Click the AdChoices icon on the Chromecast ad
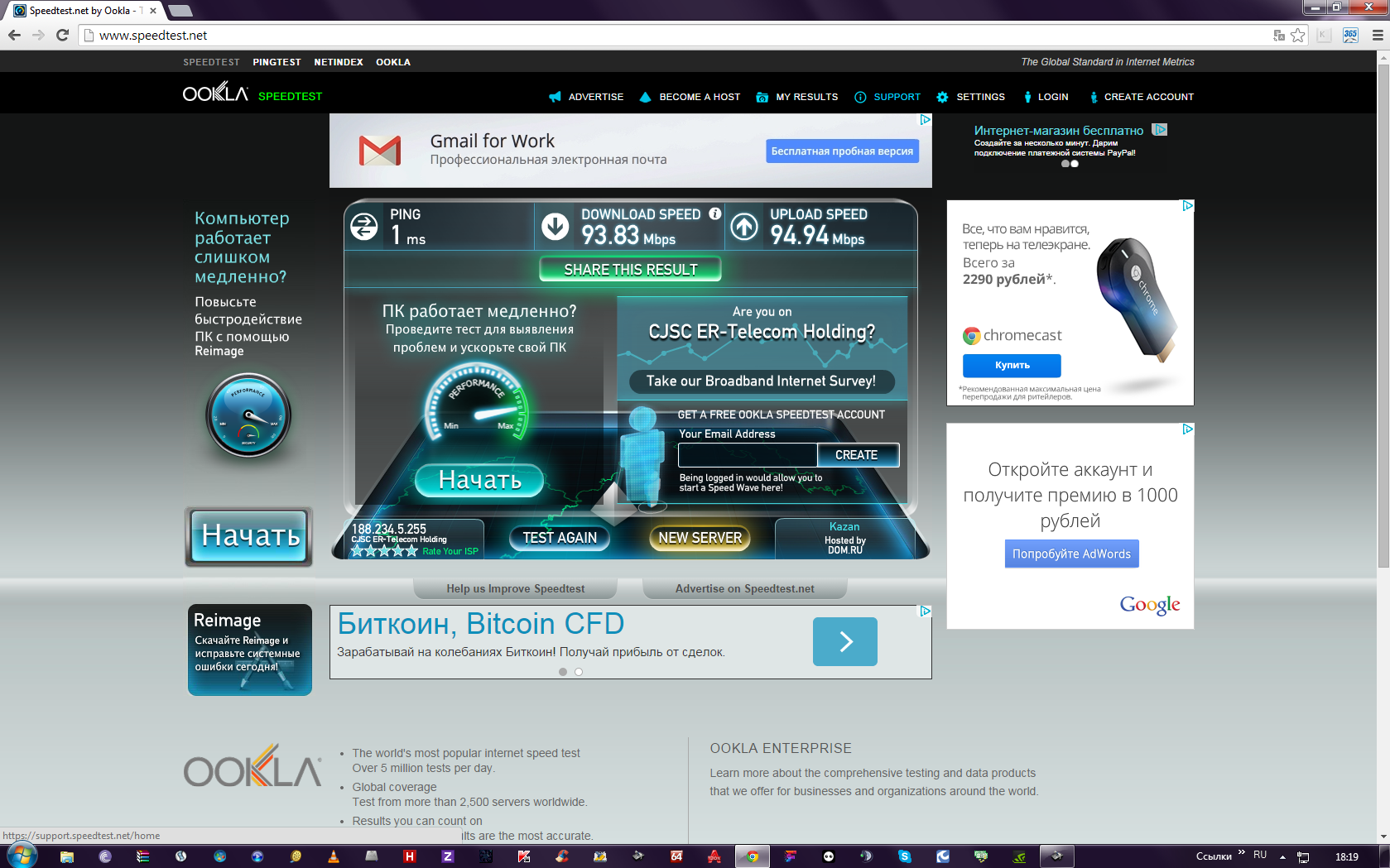Screen dimensions: 1390x868 tap(1187, 206)
